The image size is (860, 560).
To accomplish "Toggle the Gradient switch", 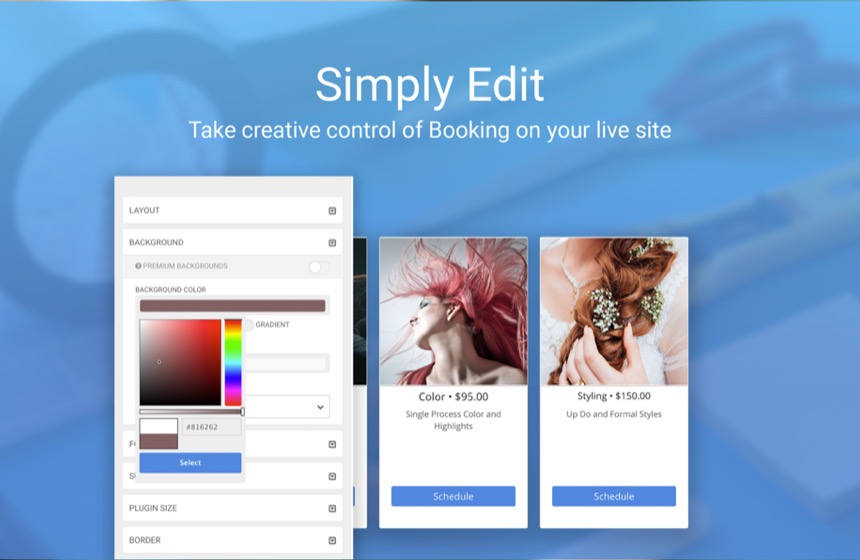I will [248, 325].
